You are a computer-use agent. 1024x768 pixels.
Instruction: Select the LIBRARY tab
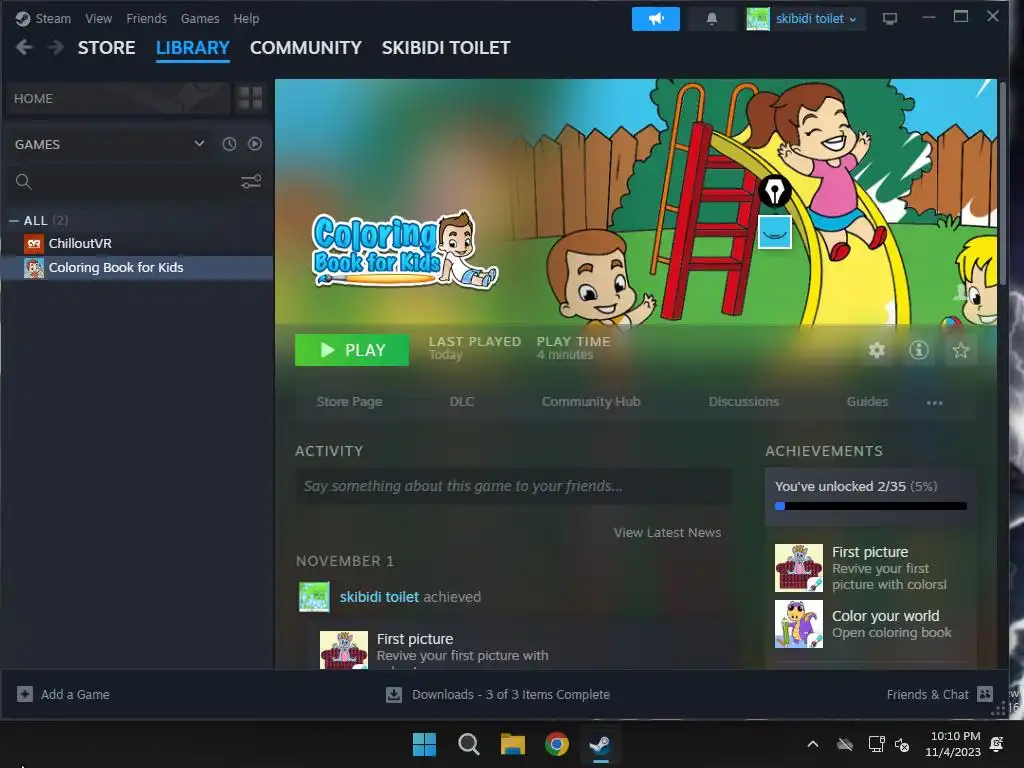pos(193,48)
